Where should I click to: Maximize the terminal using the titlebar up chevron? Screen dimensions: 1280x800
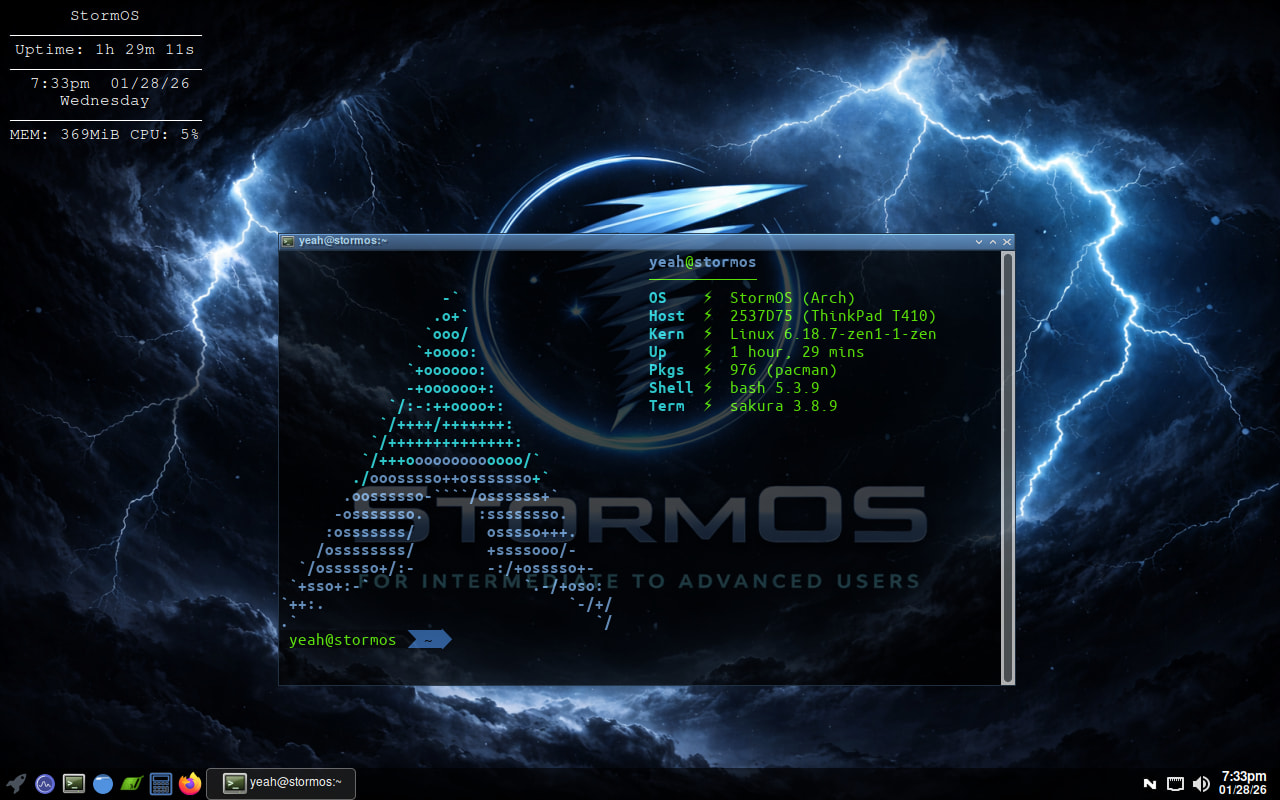point(993,242)
